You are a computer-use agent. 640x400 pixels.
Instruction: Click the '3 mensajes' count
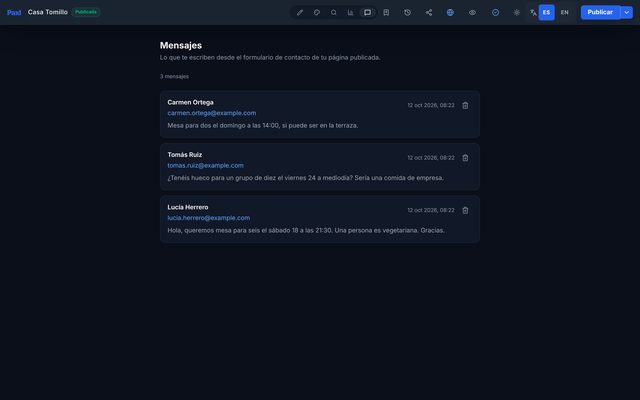point(174,76)
